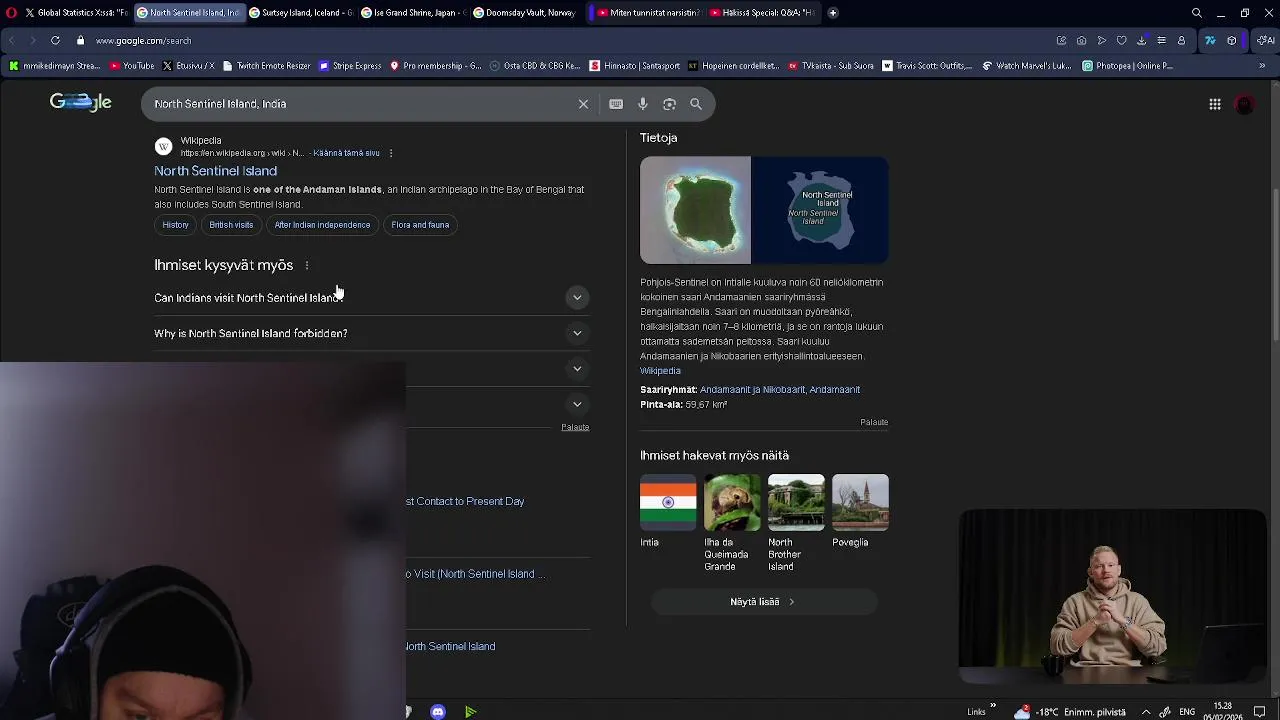Open options next to Ihmiset kysyvät myös
1280x720 pixels.
(307, 265)
